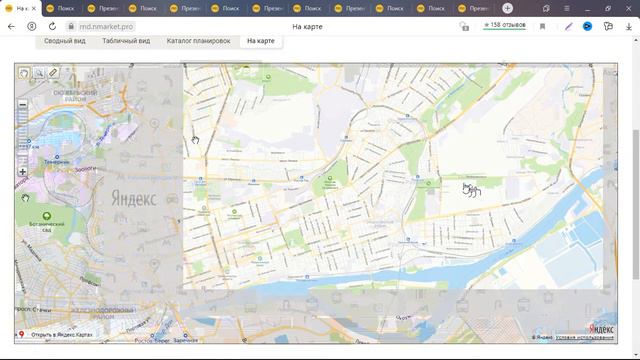This screenshot has height=360, width=640.
Task: Open the browser hamburger menu
Action: pyautogui.click(x=567, y=8)
